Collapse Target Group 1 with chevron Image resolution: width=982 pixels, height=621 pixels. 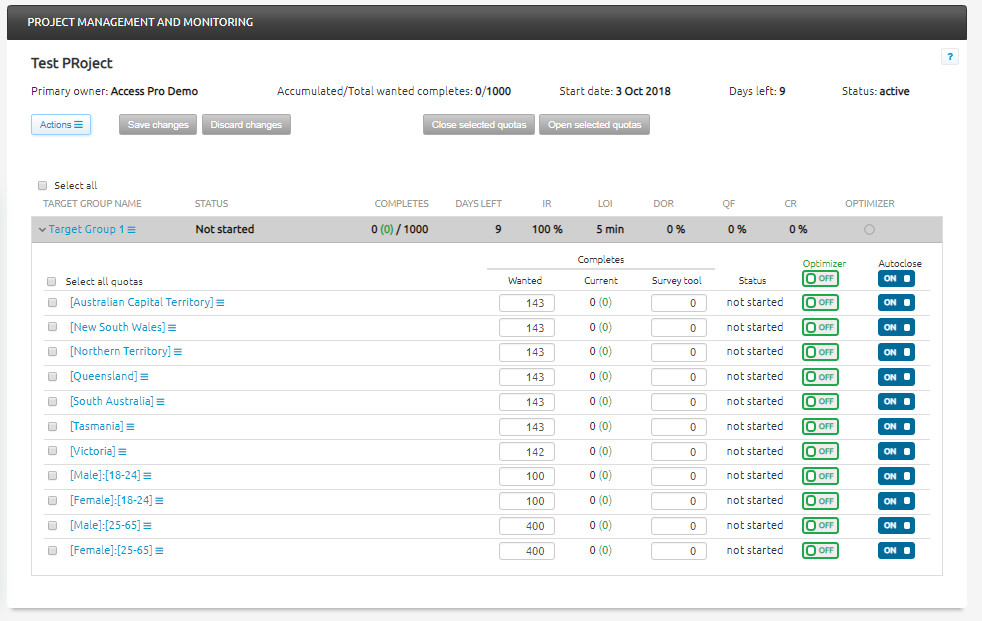point(42,230)
